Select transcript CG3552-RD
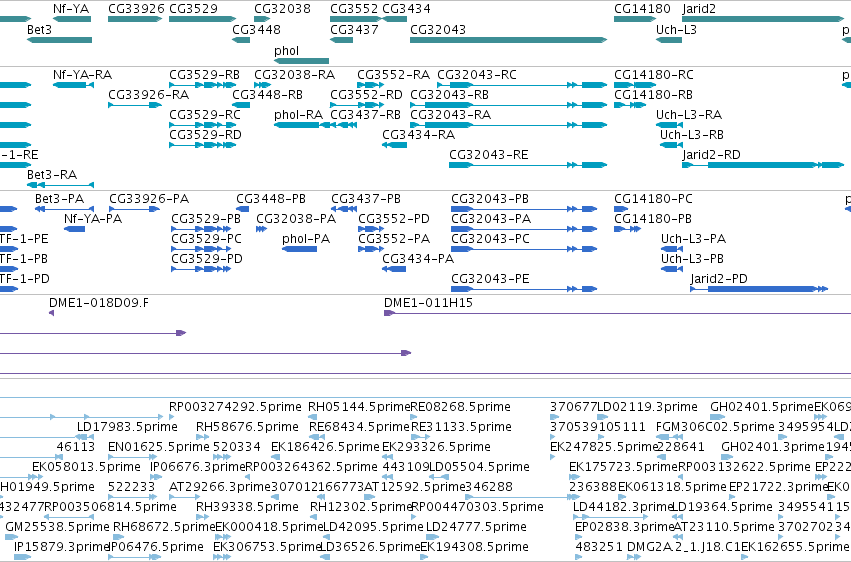Viewport: 851px width, 562px height. 366,94
